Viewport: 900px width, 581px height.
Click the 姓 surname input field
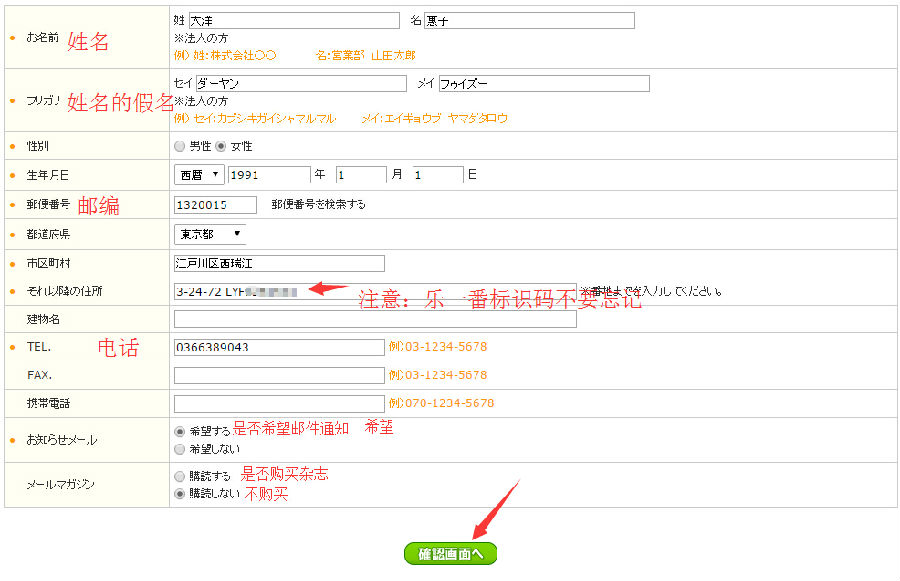coord(293,20)
